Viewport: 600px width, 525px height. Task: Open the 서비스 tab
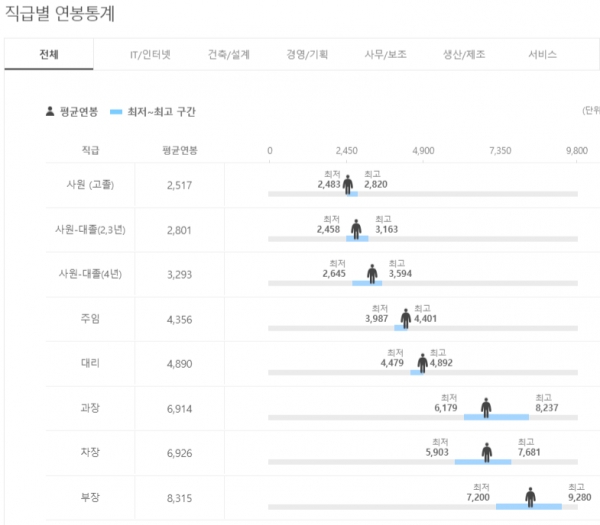click(x=542, y=55)
